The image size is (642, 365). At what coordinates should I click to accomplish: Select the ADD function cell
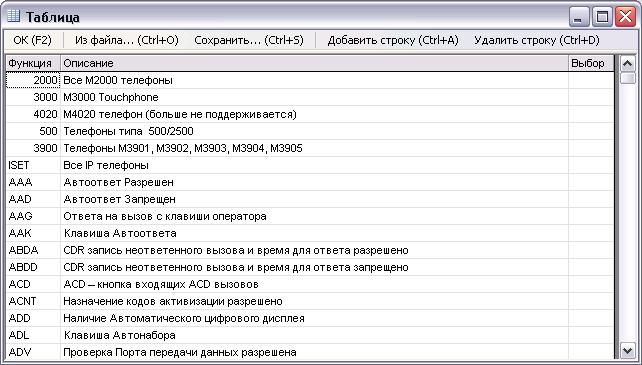click(x=33, y=318)
